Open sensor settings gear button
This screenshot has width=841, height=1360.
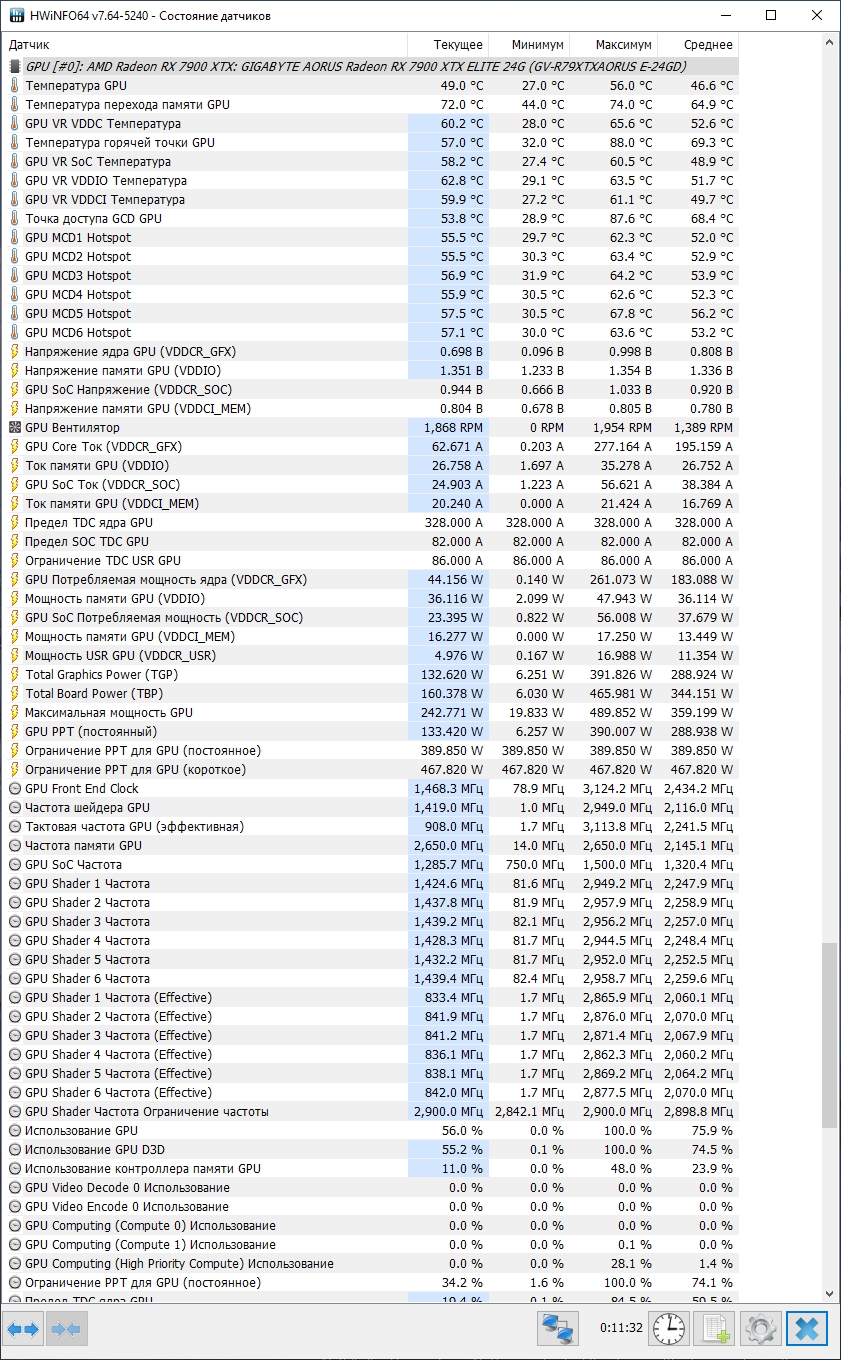[x=760, y=1329]
